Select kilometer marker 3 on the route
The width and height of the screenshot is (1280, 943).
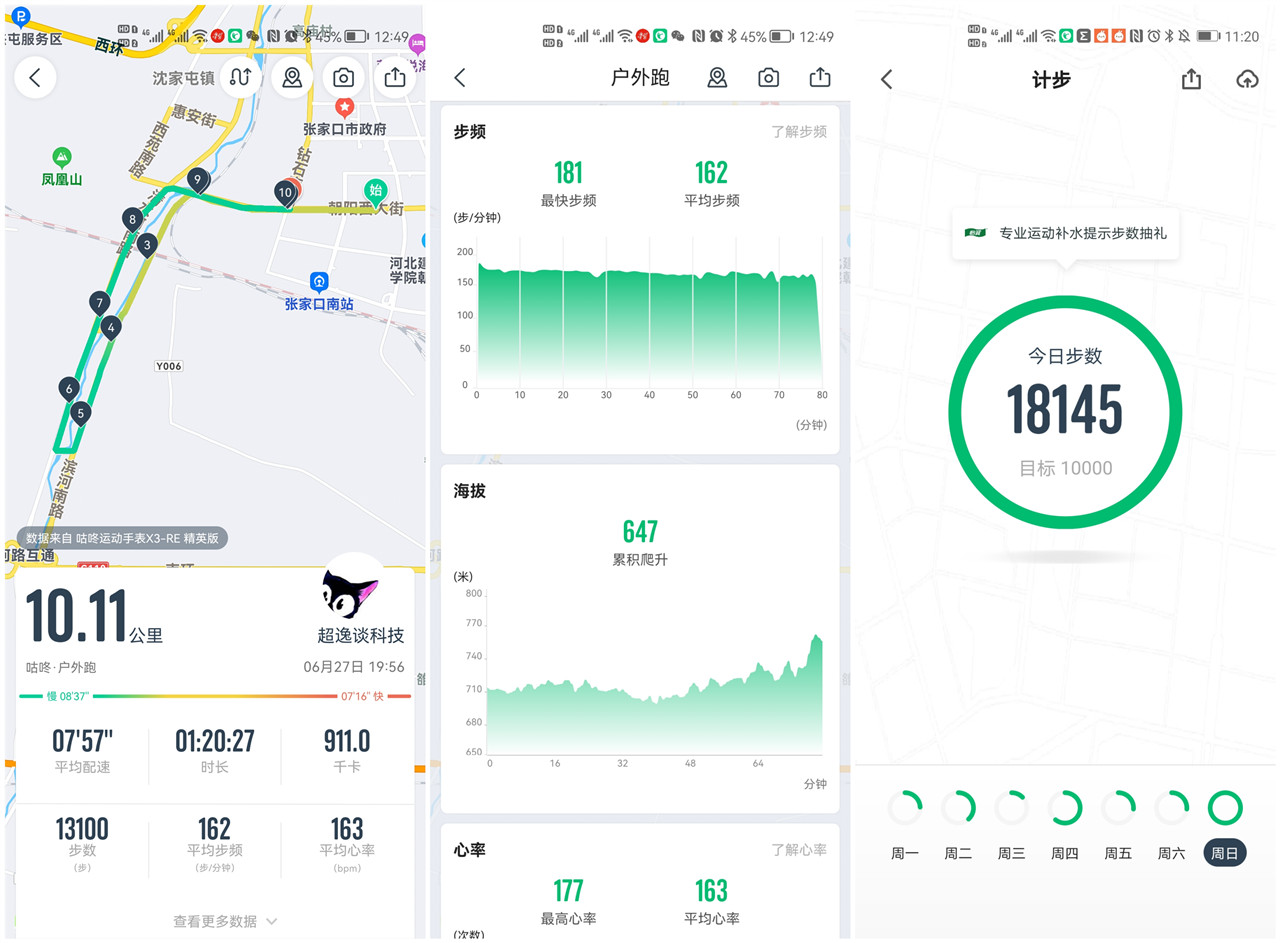(x=147, y=245)
